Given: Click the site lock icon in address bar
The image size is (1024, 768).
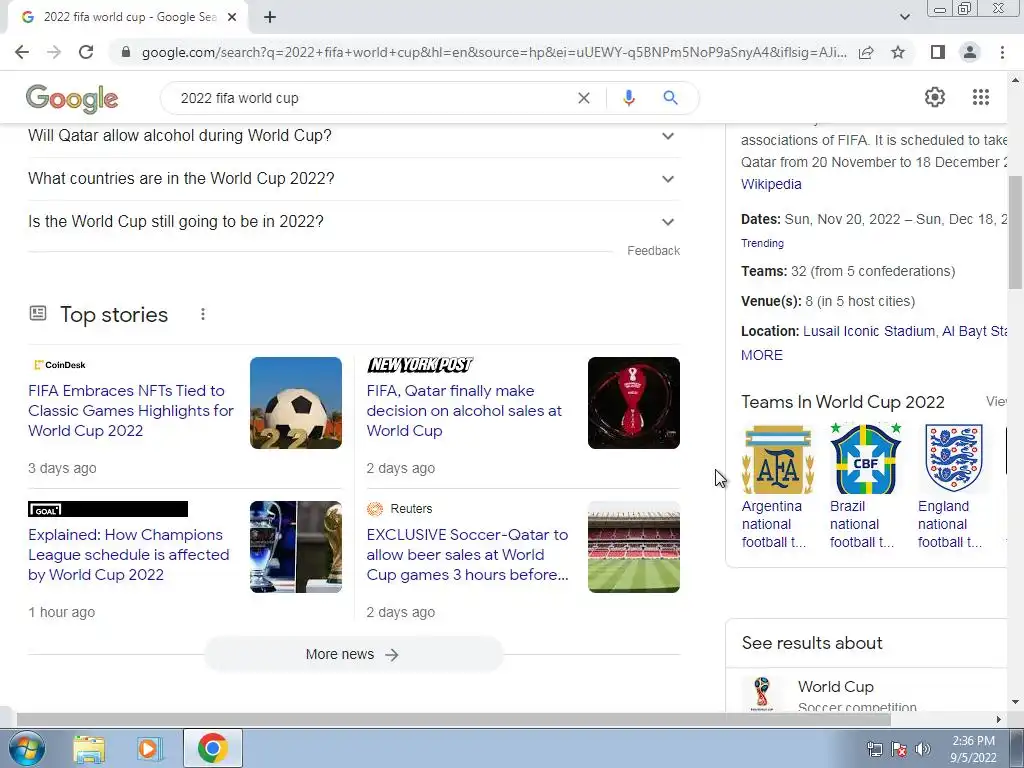Looking at the screenshot, I should tap(126, 52).
